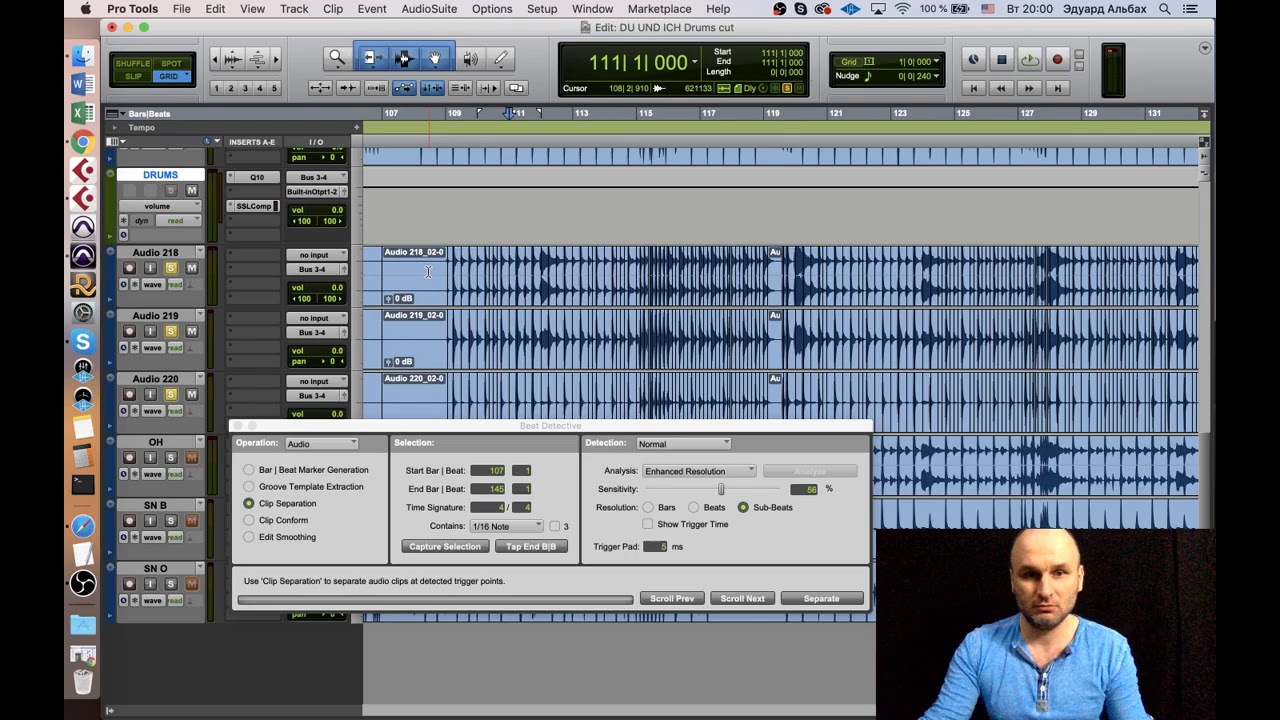Select the Pencil tool
1280x720 pixels.
(x=501, y=59)
